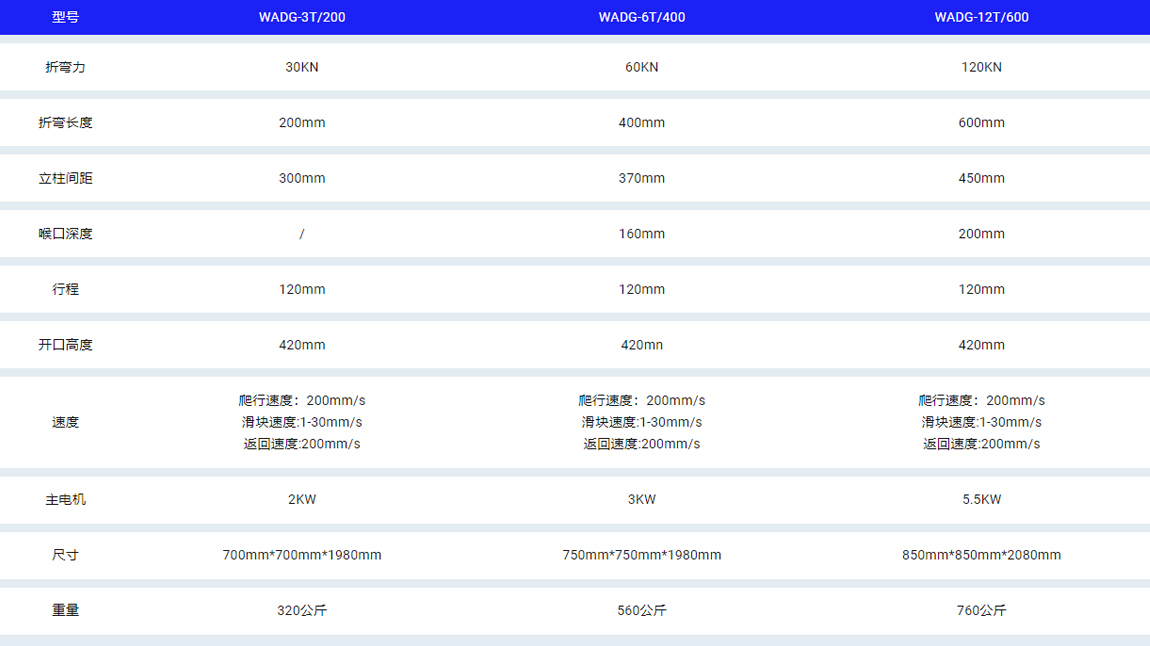Click the 420mn value under WADG-6T/400

(641, 345)
